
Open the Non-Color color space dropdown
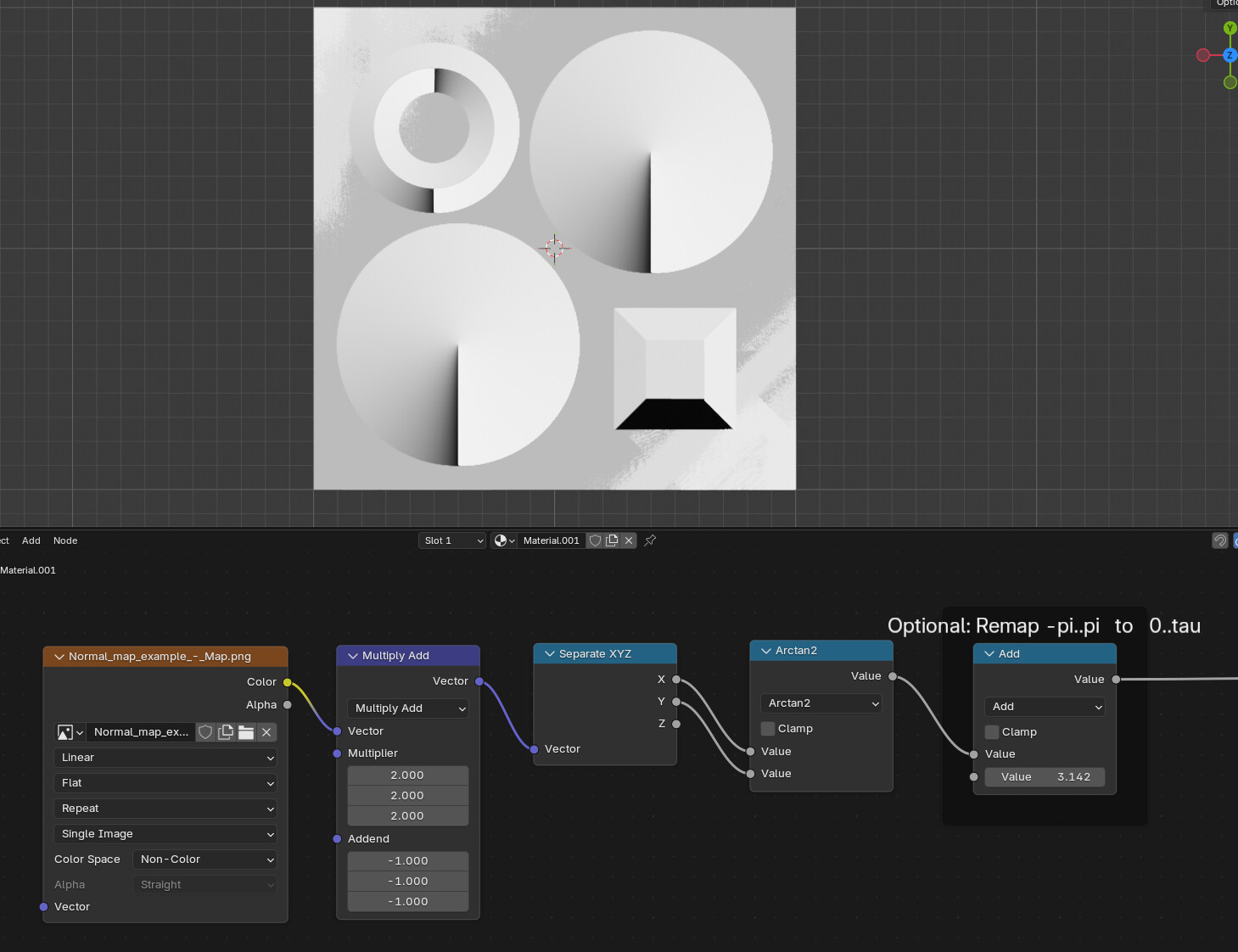205,860
